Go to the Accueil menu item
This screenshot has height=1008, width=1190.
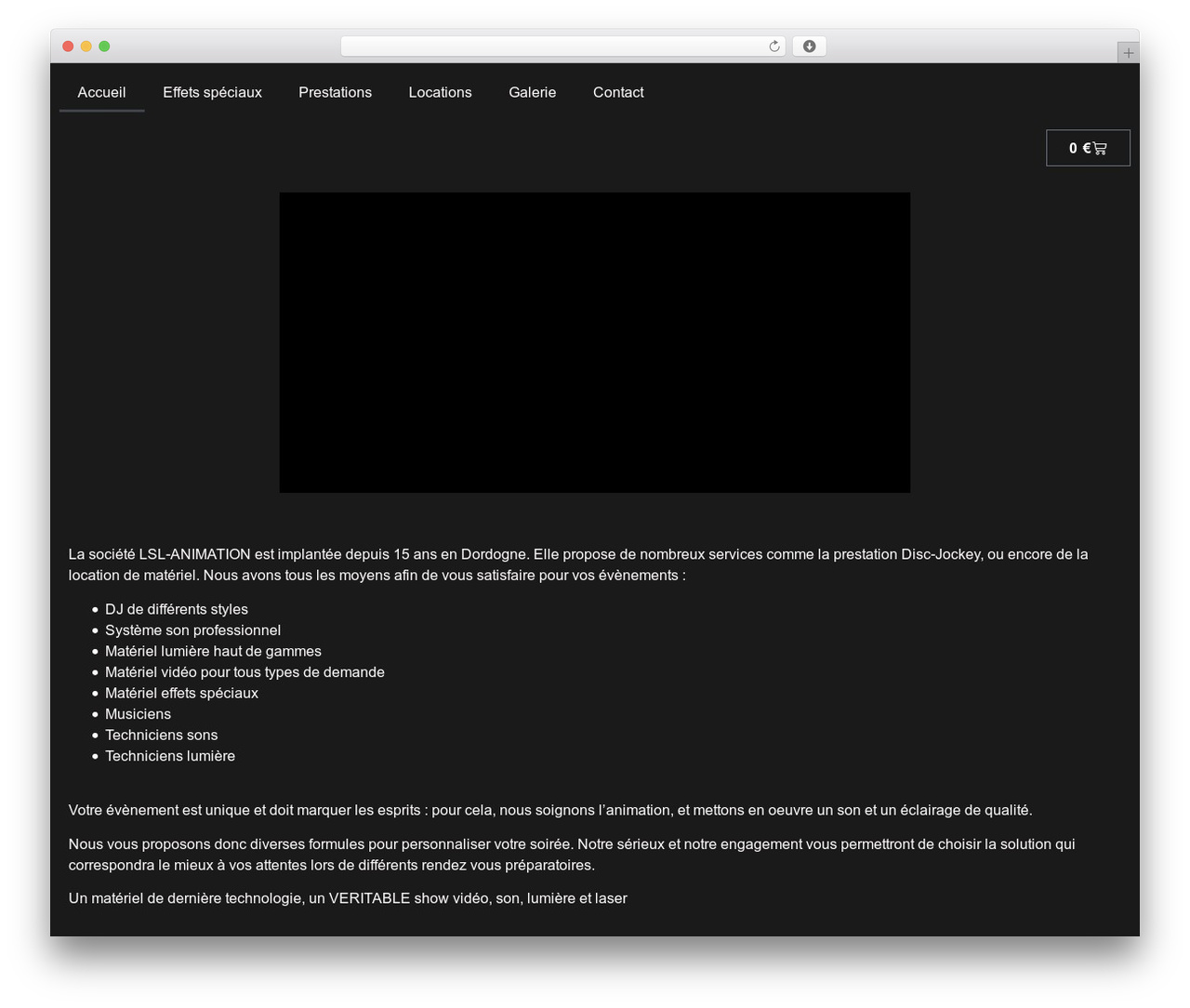tap(101, 92)
